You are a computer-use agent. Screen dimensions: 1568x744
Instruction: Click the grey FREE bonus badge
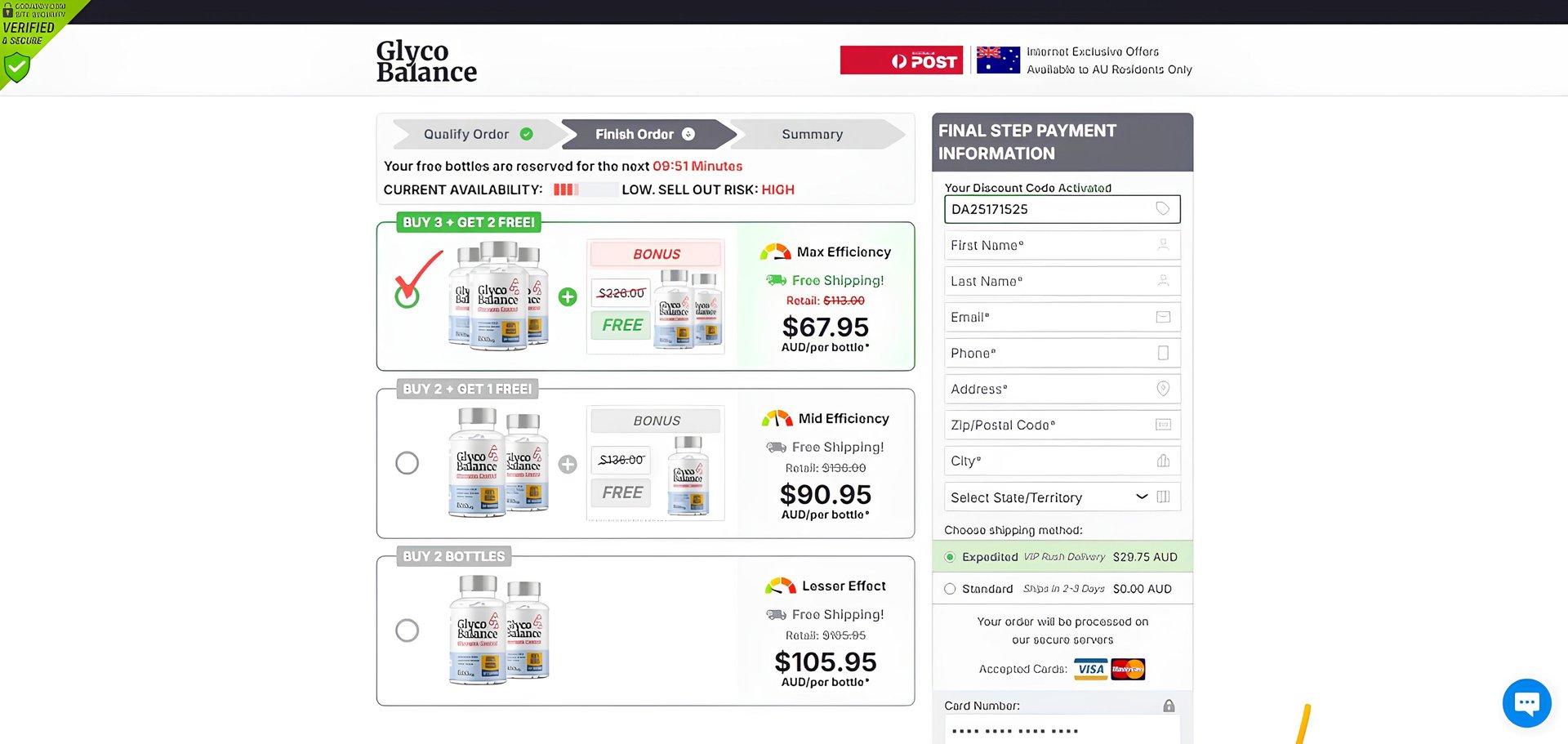click(621, 492)
